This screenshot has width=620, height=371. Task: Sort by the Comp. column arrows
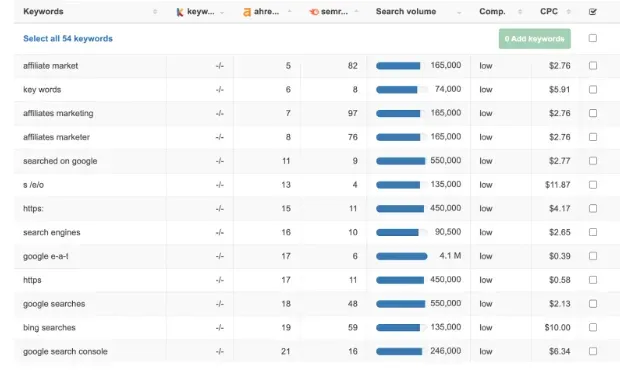pyautogui.click(x=520, y=12)
